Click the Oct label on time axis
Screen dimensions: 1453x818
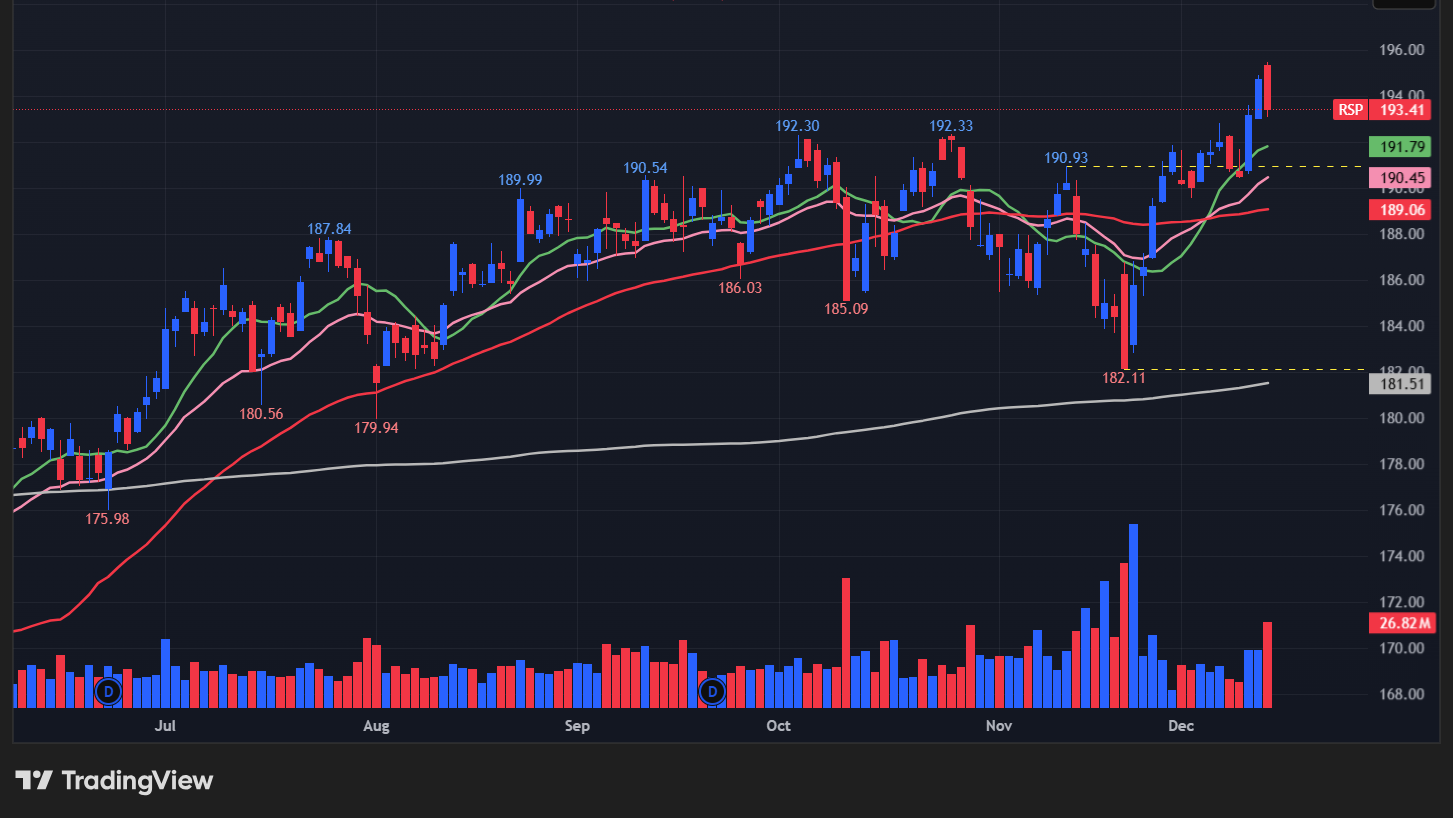point(778,725)
